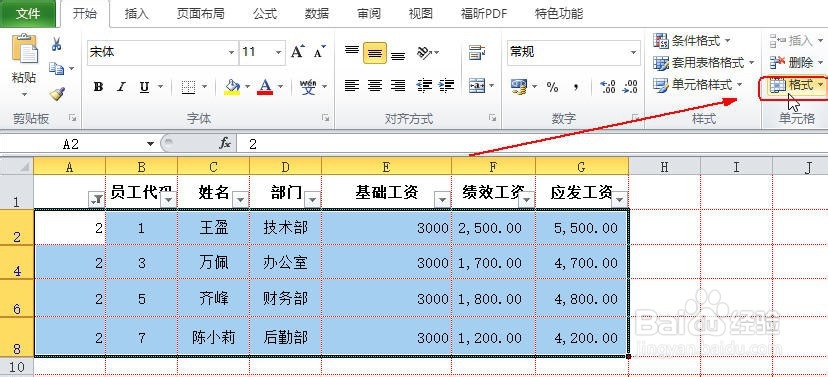
Task: Open the 删除 cells dropdown
Action: pos(797,63)
